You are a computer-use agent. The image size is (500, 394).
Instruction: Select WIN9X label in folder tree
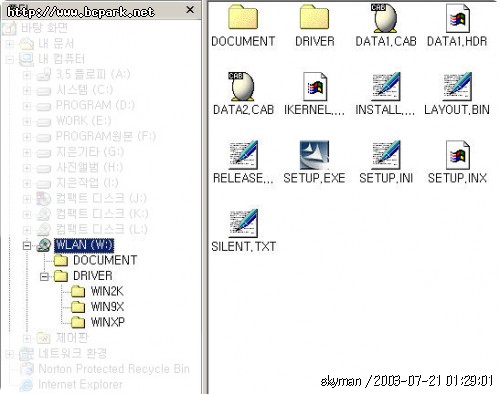pyautogui.click(x=107, y=307)
